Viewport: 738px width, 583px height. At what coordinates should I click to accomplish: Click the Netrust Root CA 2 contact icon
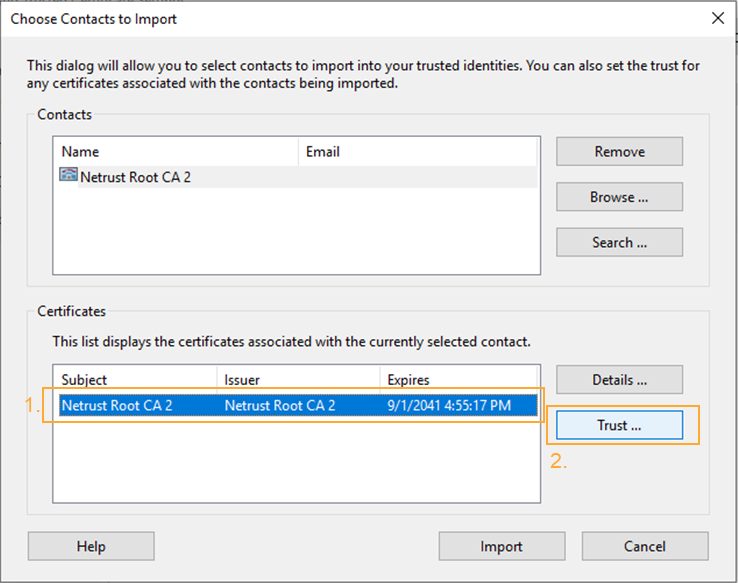68,175
